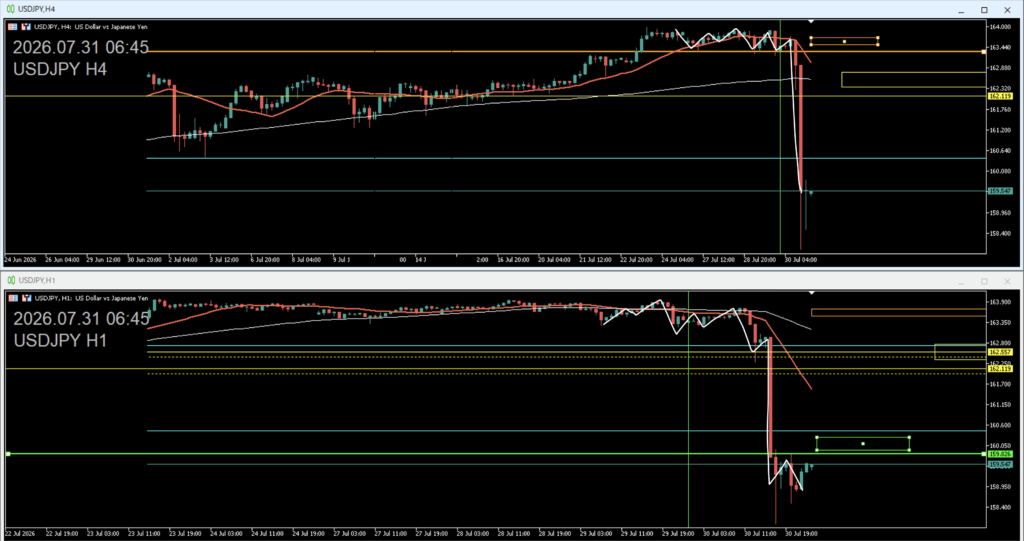Viewport: 1024px width, 541px height.
Task: Click the 163.900 level on the H1 price scale
Action: 1000,302
